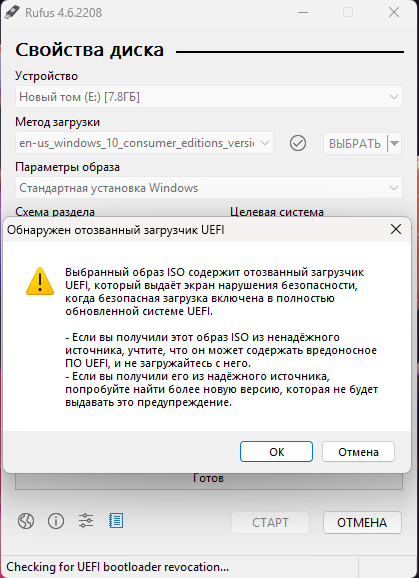Image resolution: width=419 pixels, height=578 pixels.
Task: Click the status bar revocation message
Action: pyautogui.click(x=118, y=567)
